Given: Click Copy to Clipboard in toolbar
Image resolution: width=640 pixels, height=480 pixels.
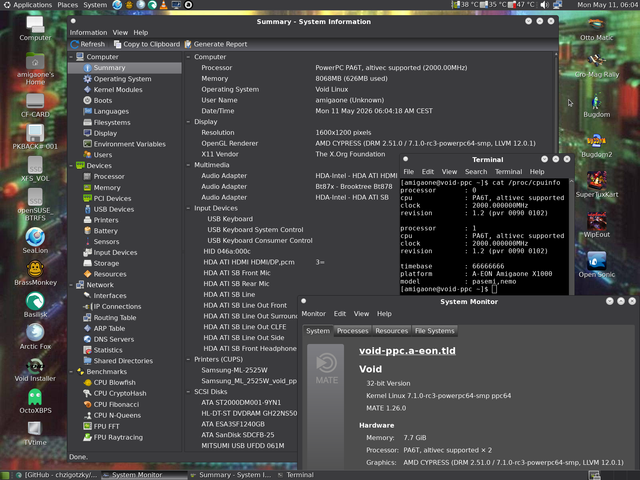Looking at the screenshot, I should (147, 44).
